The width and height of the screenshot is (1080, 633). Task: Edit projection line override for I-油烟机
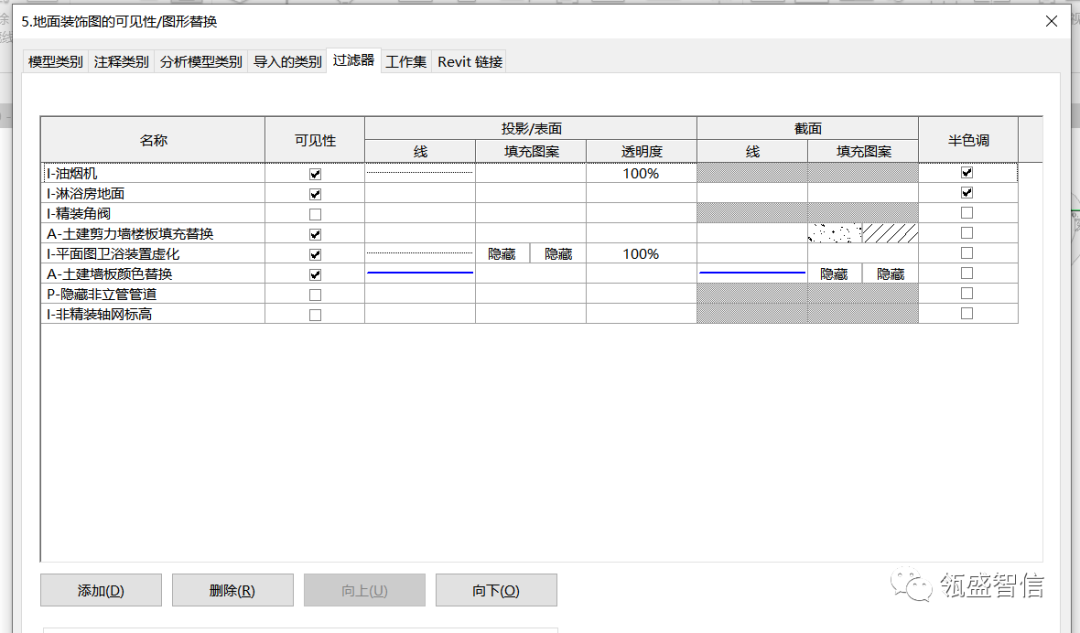(x=419, y=172)
